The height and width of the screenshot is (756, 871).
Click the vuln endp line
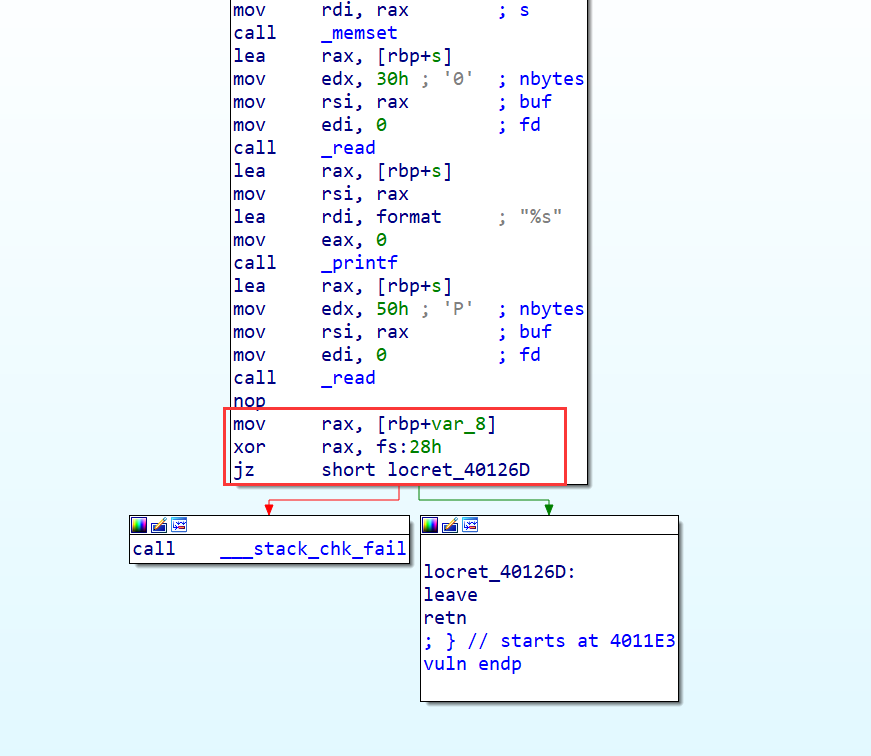pos(472,664)
